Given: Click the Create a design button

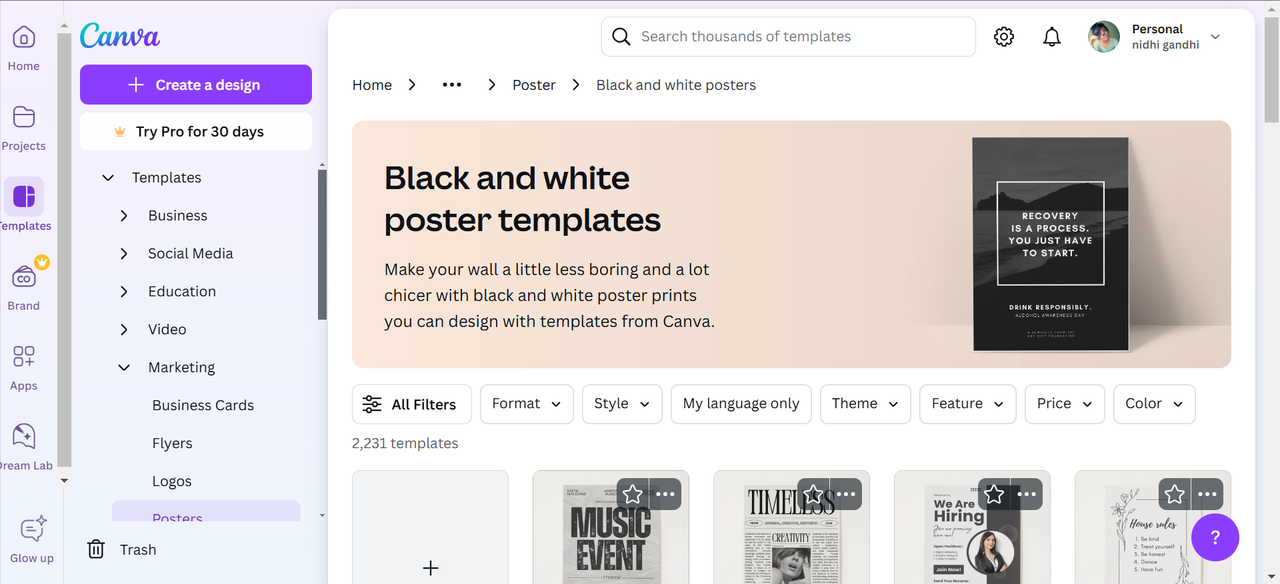Looking at the screenshot, I should point(196,85).
